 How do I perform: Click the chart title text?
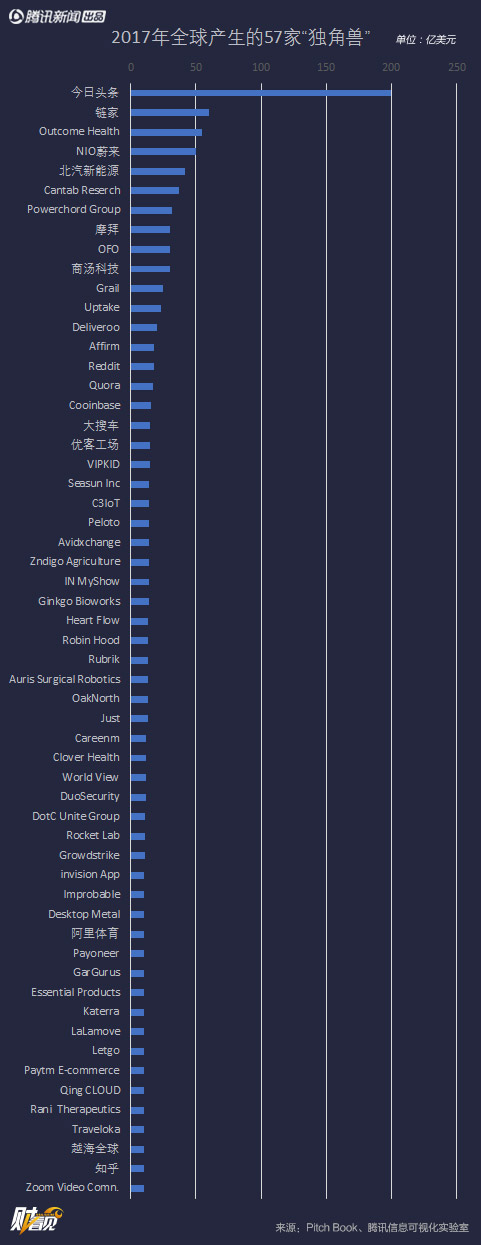point(242,39)
